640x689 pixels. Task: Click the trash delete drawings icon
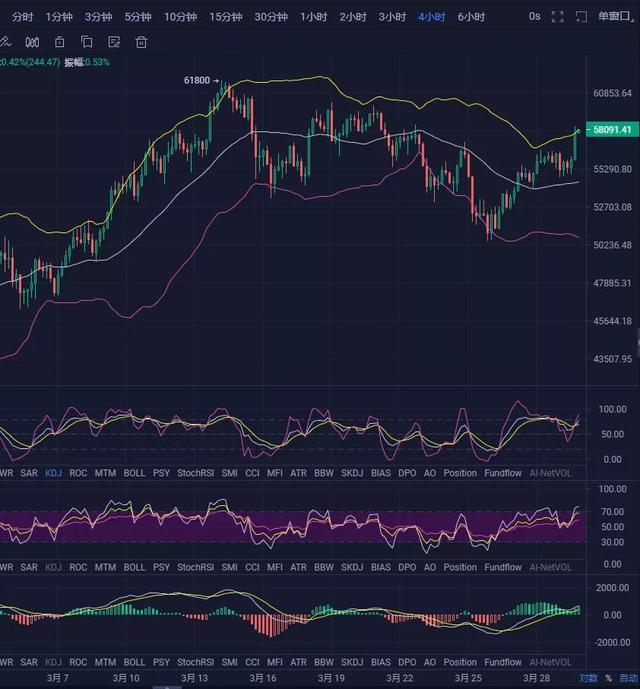point(141,42)
